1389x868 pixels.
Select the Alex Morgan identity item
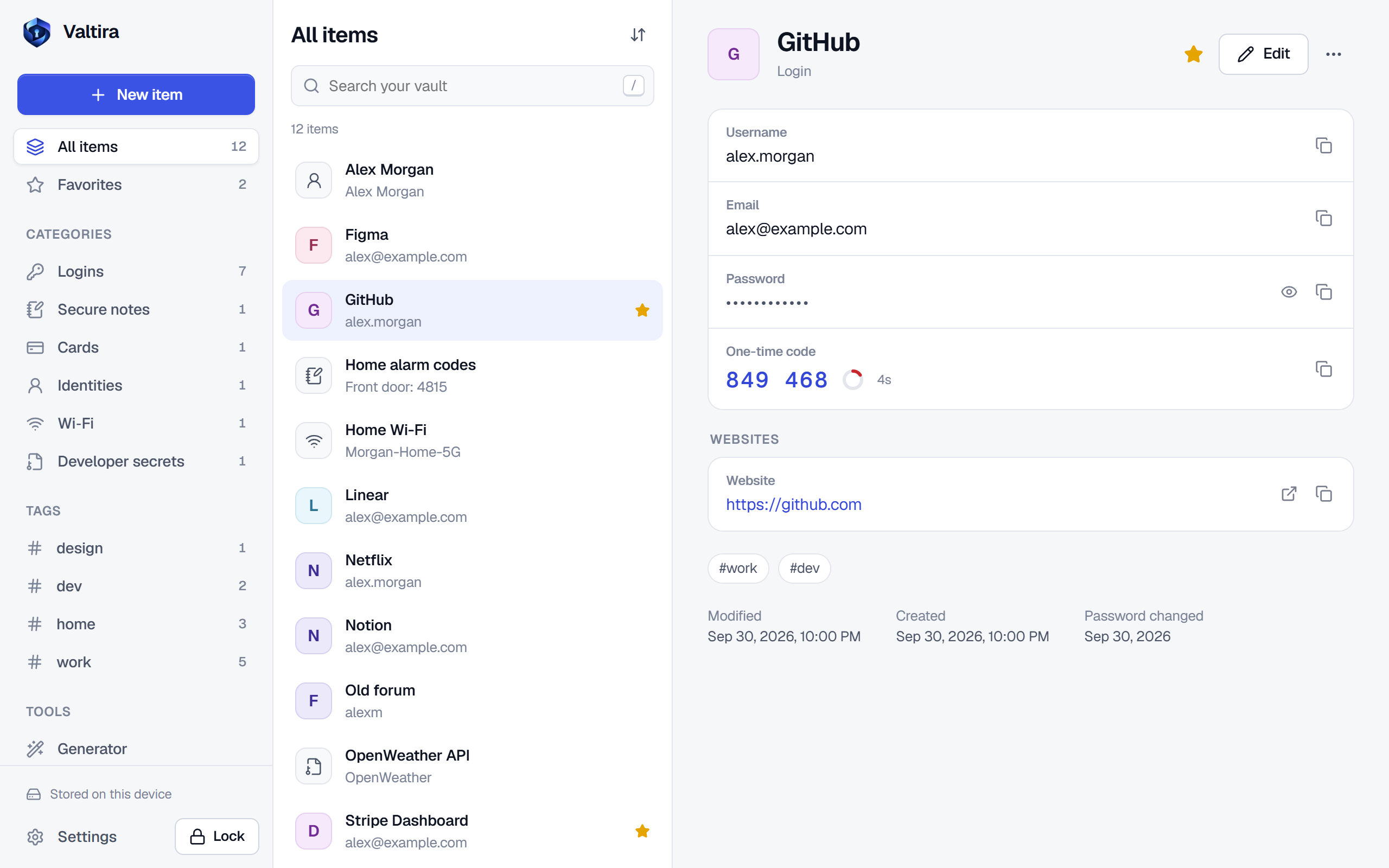coord(472,180)
